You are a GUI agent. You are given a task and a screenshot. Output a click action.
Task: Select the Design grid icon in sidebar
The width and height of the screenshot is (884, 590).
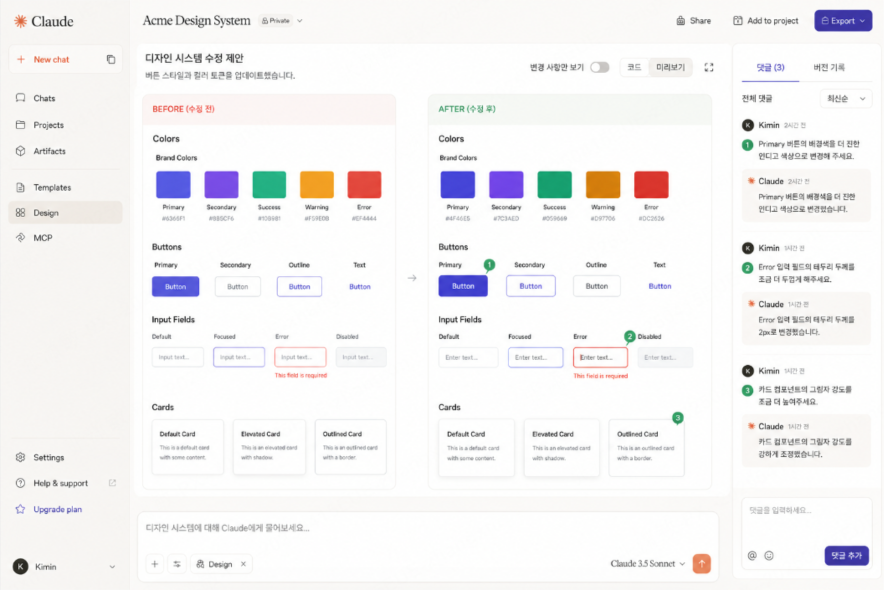pos(21,212)
